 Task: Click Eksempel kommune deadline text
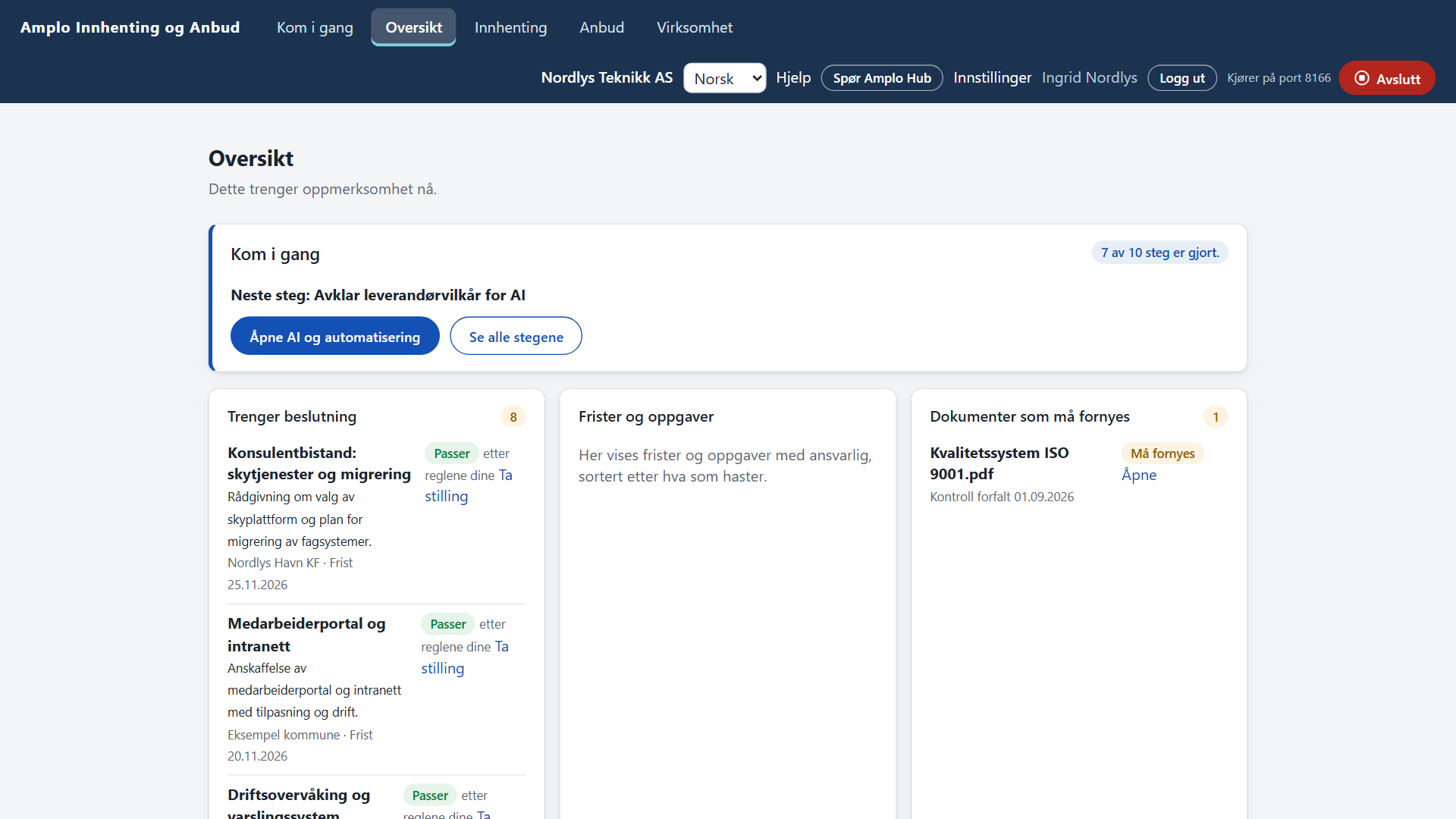coord(300,745)
